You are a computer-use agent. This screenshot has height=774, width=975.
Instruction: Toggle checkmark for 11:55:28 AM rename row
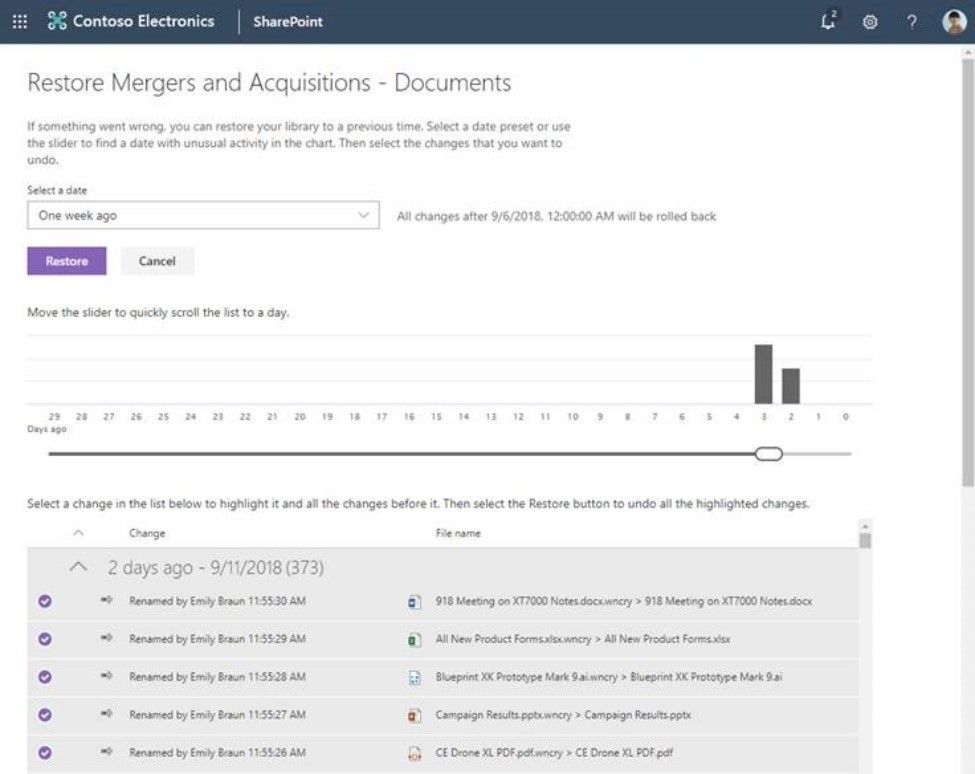(45, 677)
